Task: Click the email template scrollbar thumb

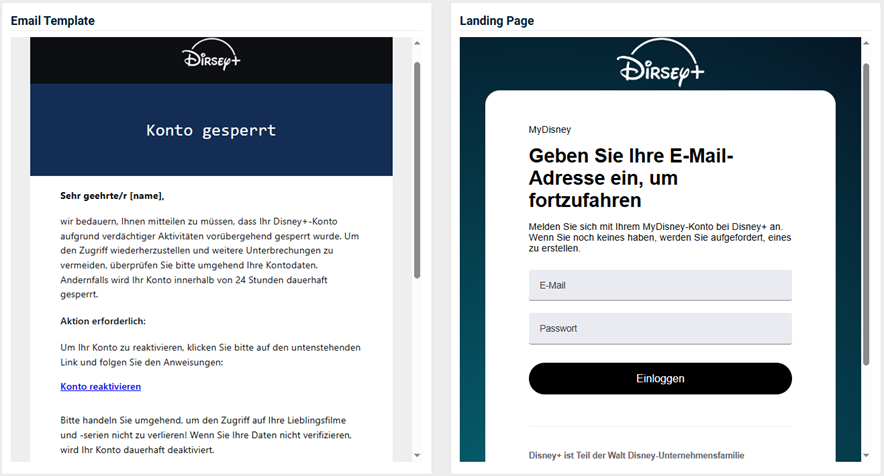Action: [x=417, y=170]
